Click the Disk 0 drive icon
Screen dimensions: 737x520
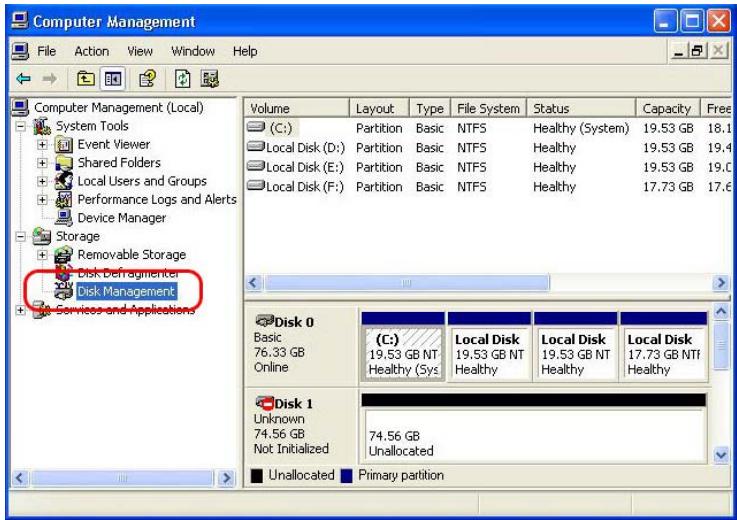click(x=267, y=322)
